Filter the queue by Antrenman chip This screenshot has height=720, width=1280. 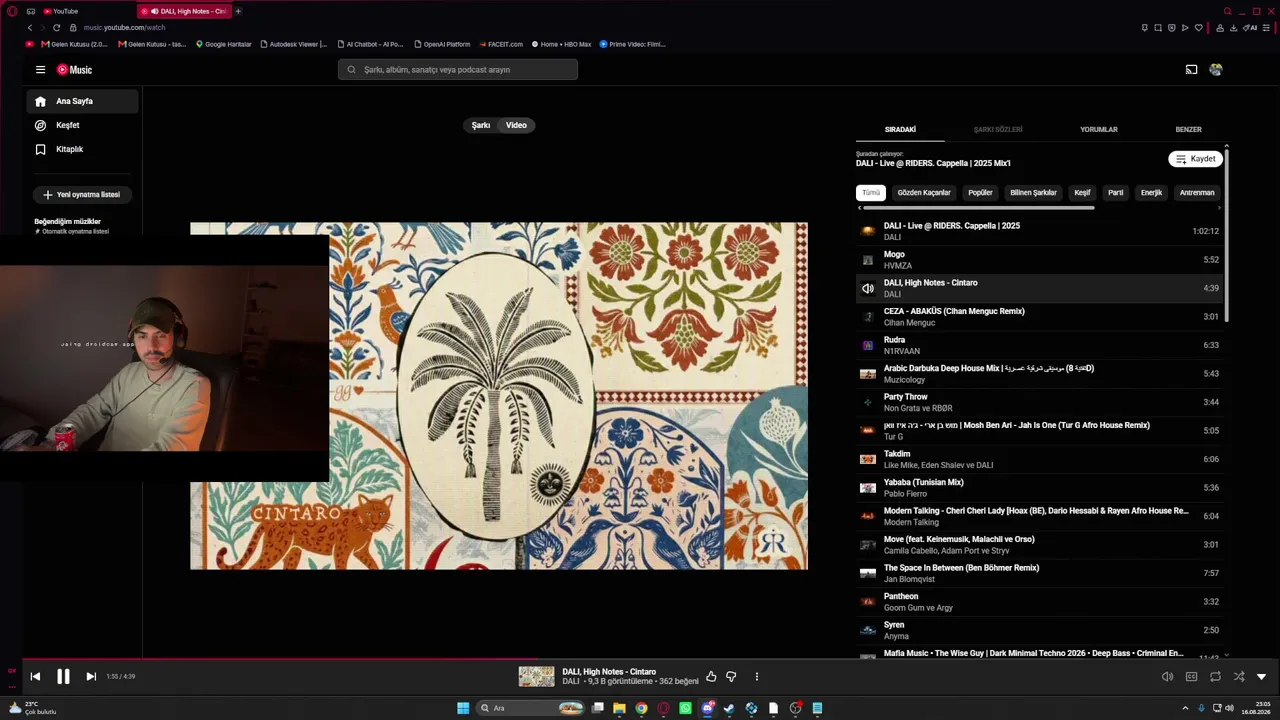point(1197,193)
